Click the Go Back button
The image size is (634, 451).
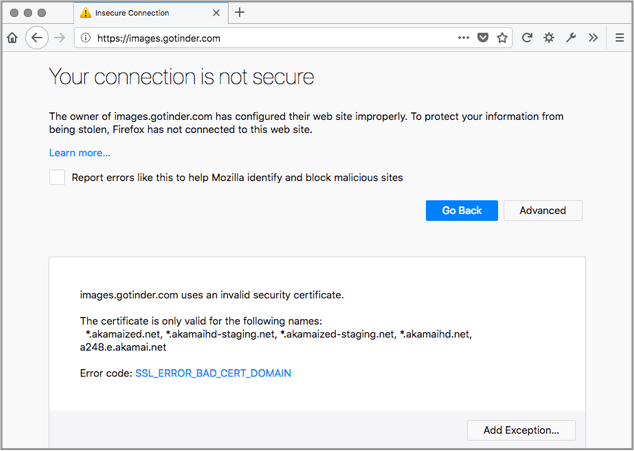point(462,210)
